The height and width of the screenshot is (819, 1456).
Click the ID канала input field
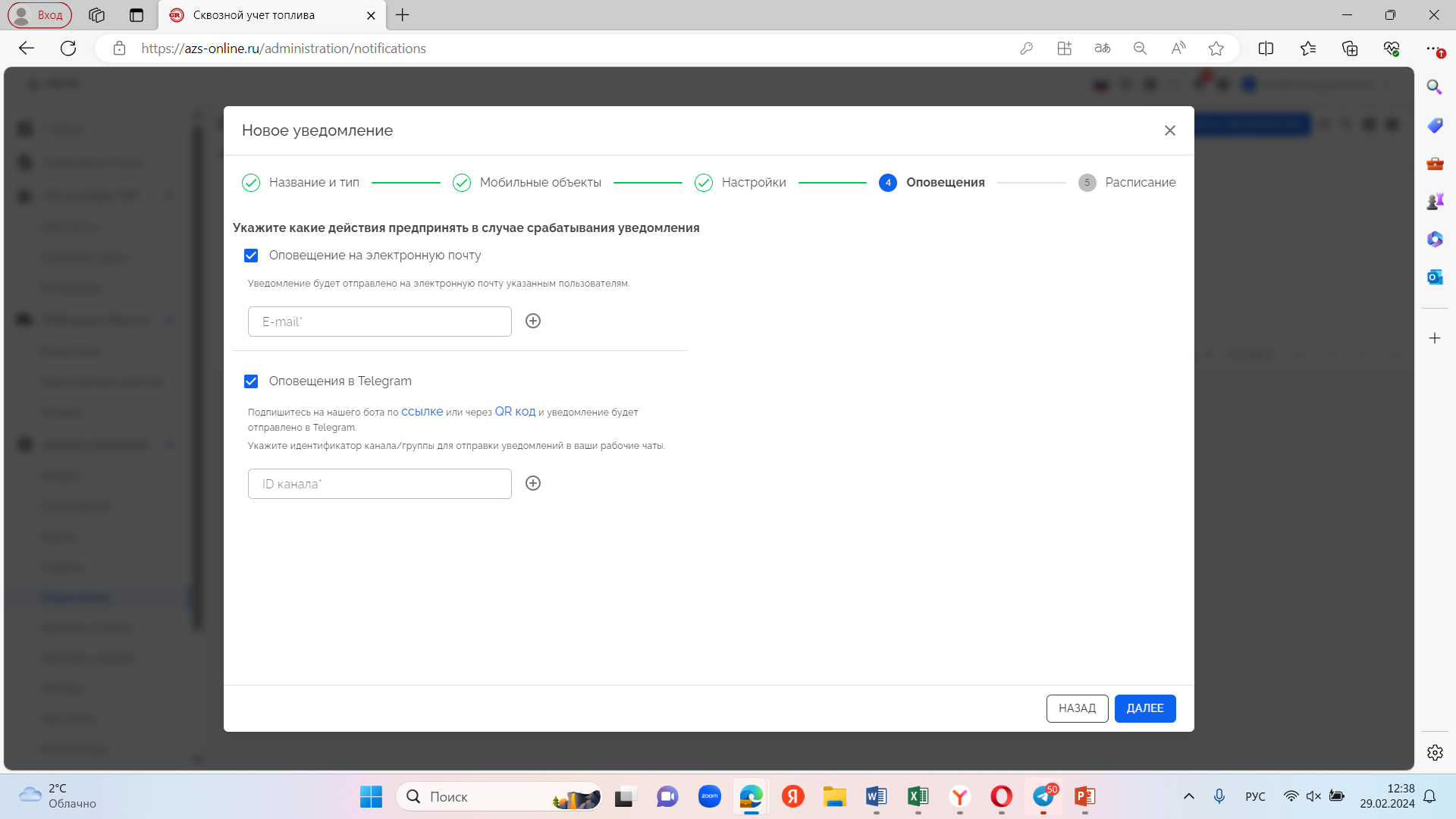tap(379, 484)
